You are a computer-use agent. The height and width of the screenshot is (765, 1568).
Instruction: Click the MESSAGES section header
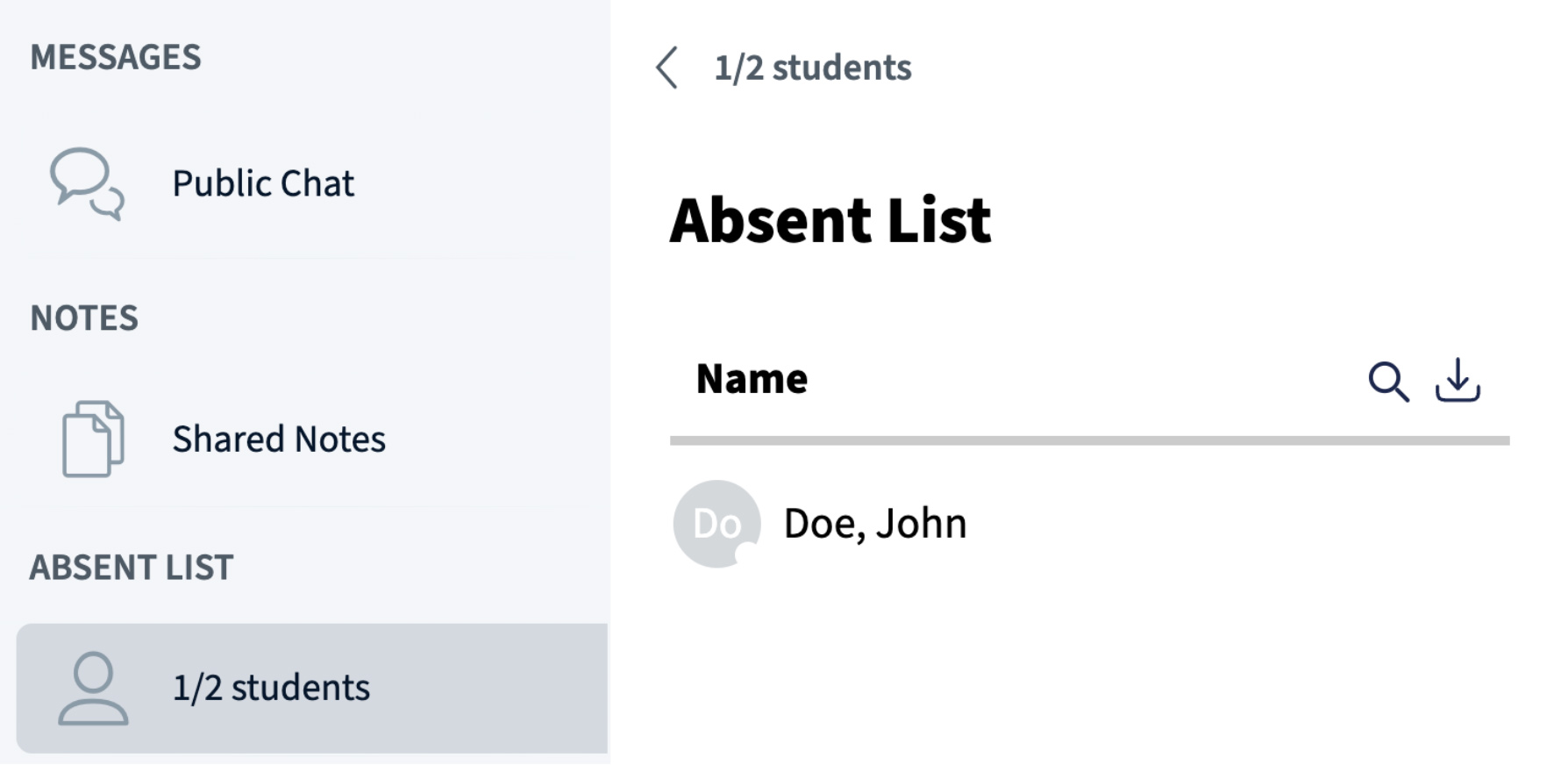pyautogui.click(x=116, y=58)
